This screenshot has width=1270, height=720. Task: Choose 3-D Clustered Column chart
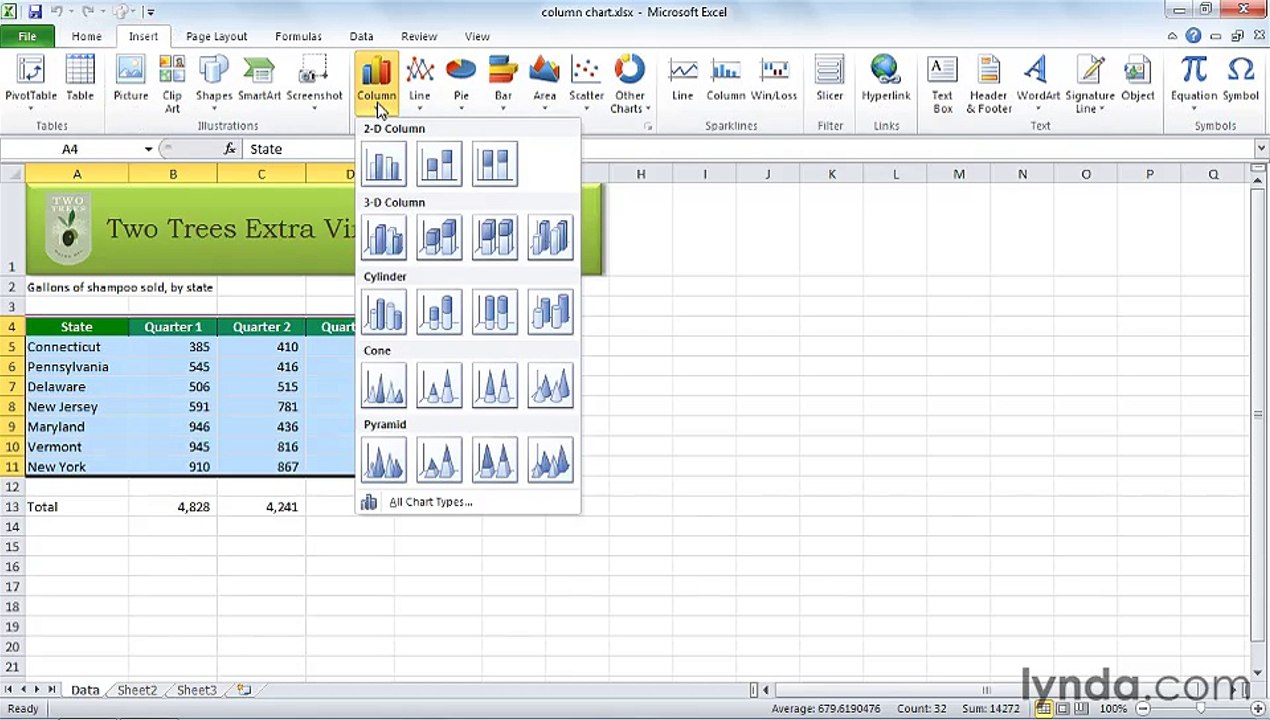(x=384, y=238)
